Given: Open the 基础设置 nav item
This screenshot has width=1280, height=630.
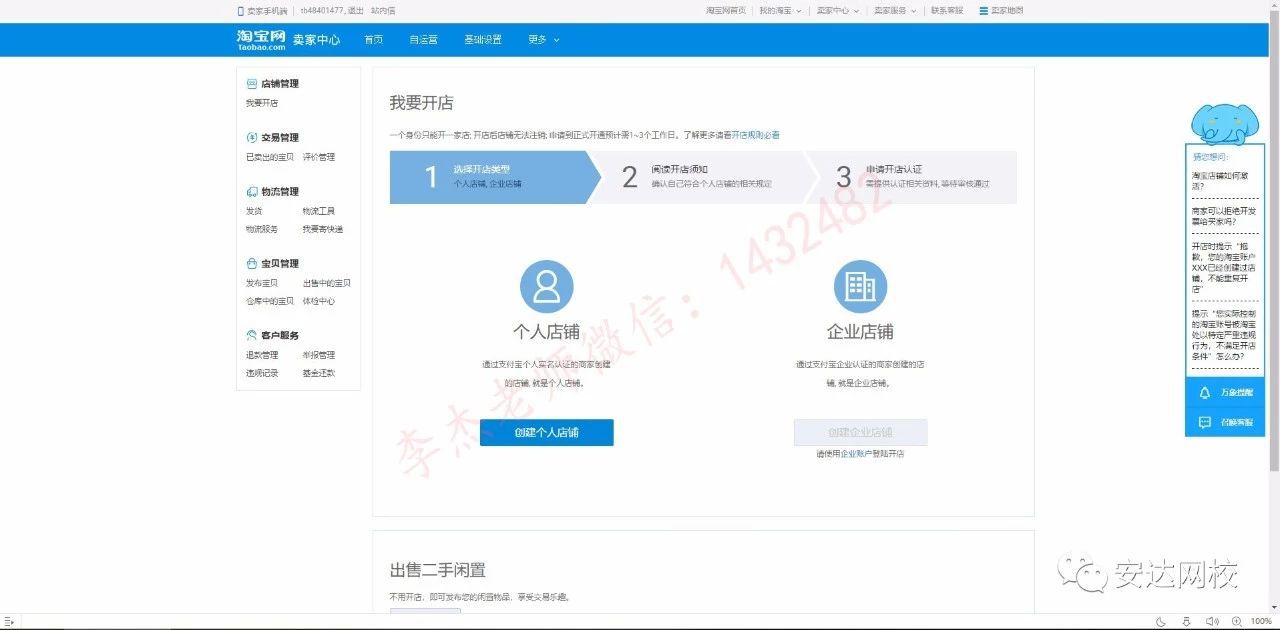Looking at the screenshot, I should [483, 40].
